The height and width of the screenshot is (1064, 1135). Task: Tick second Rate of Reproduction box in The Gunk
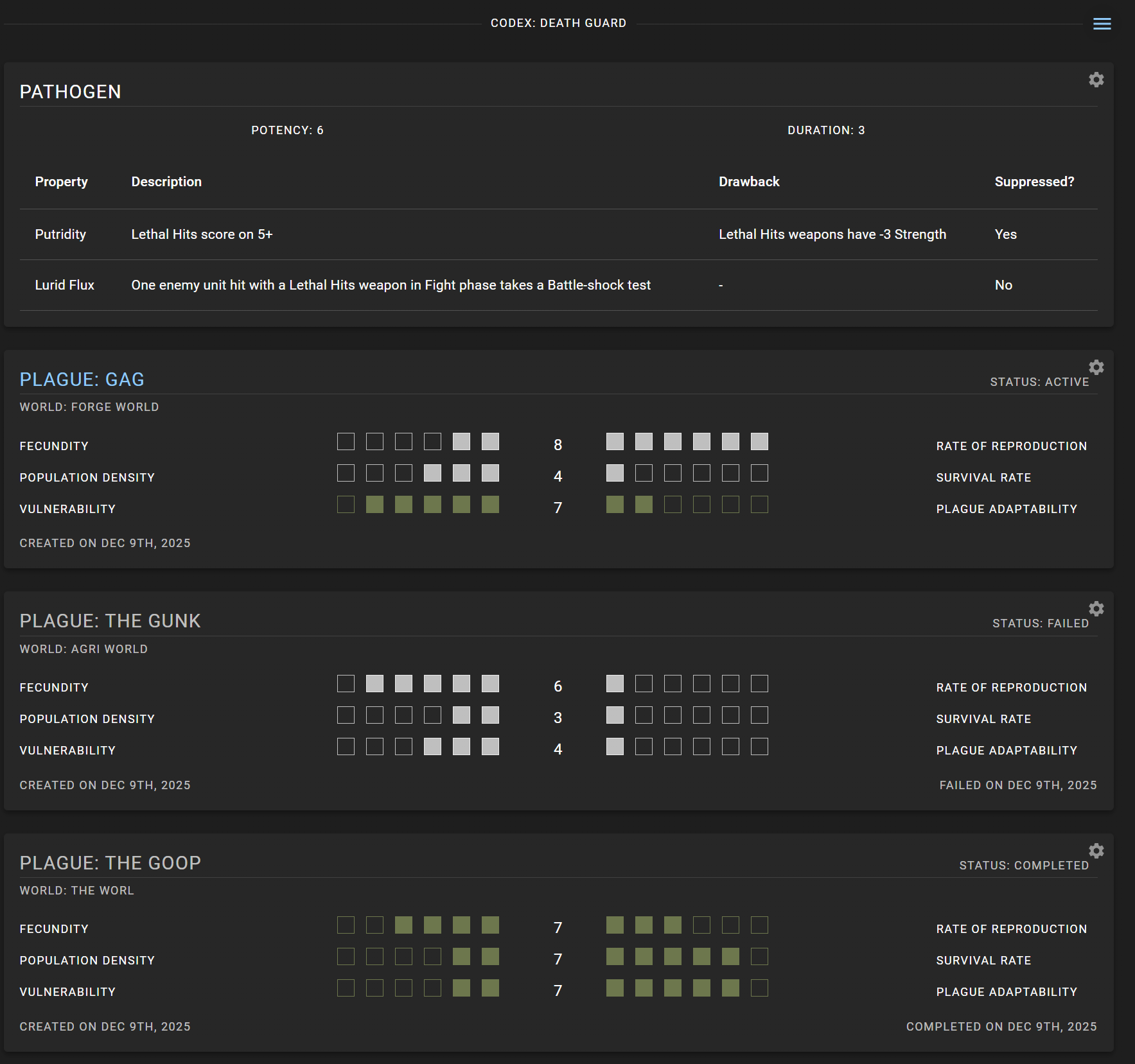[644, 684]
